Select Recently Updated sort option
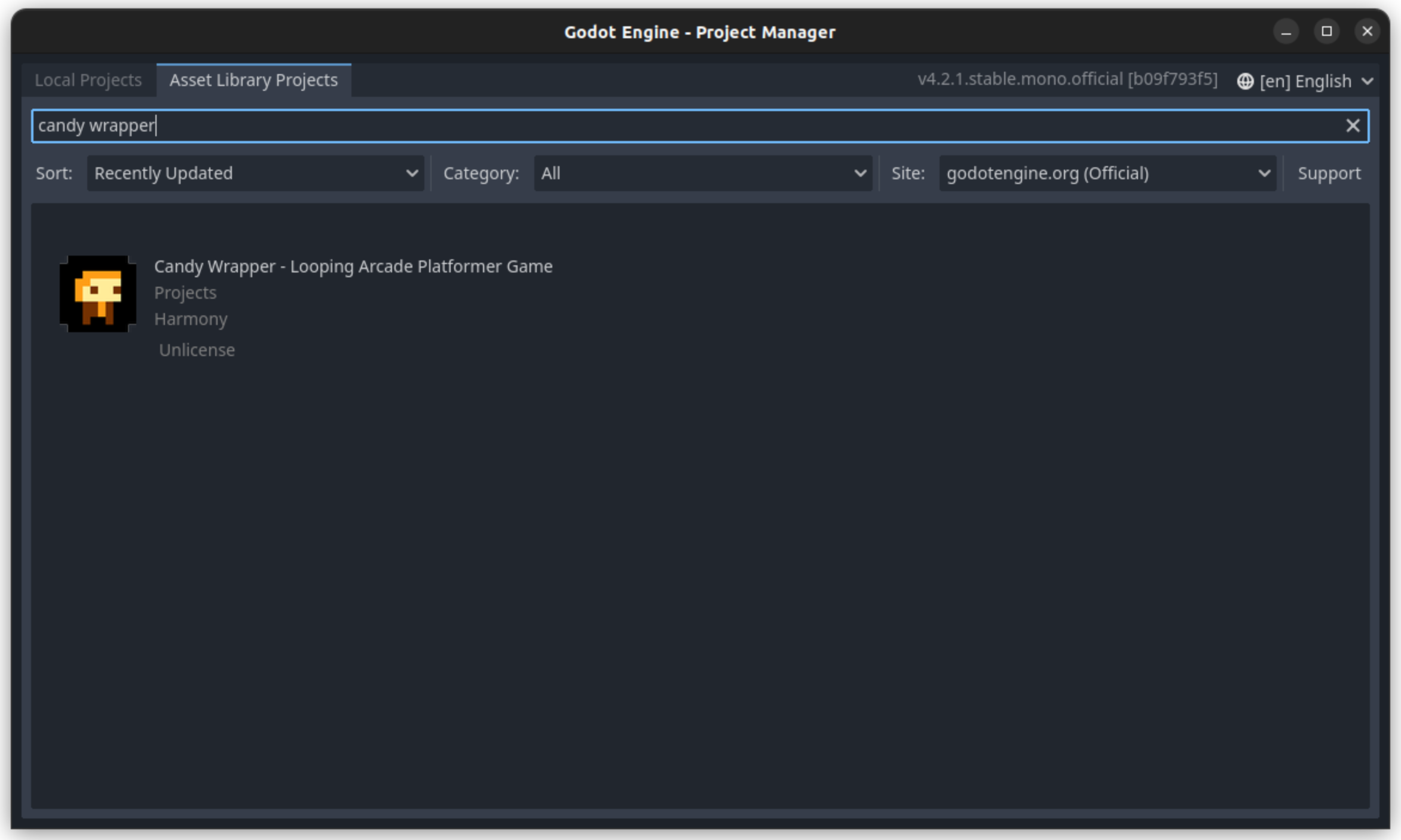The height and width of the screenshot is (840, 1401). pos(255,173)
